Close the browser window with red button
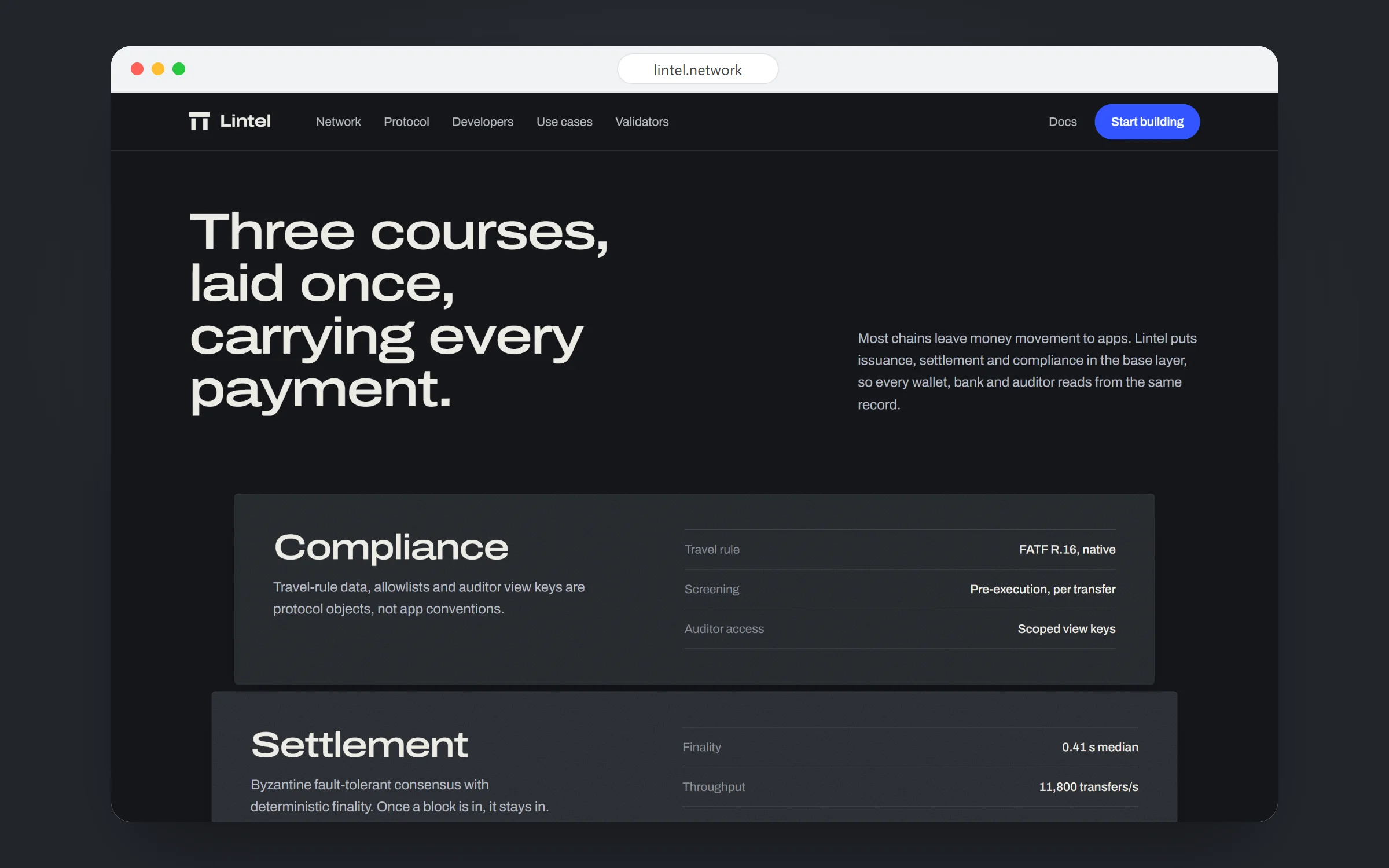Viewport: 1389px width, 868px height. click(x=137, y=69)
